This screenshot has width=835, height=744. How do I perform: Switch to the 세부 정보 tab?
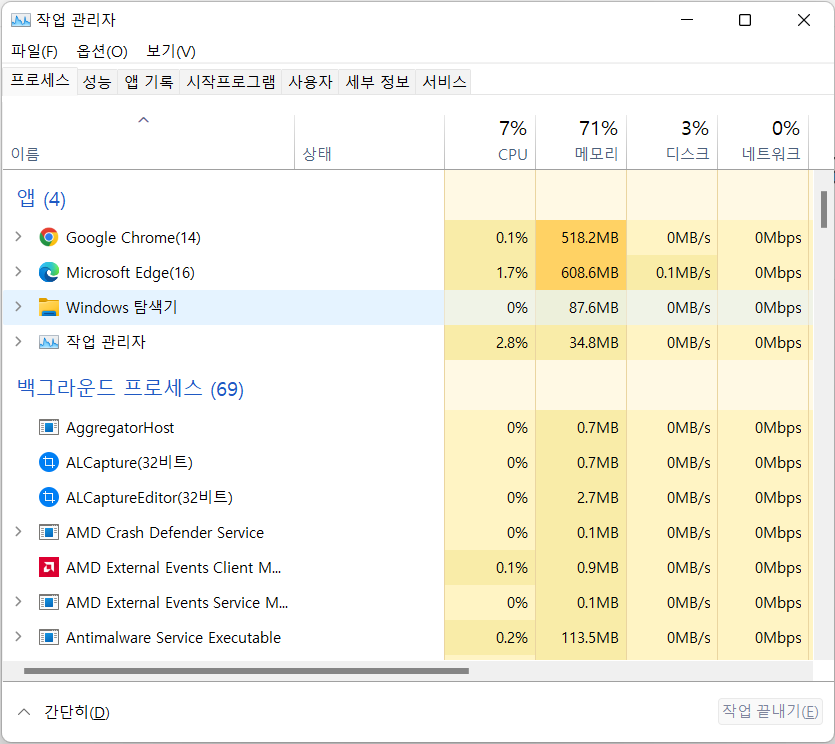point(377,81)
